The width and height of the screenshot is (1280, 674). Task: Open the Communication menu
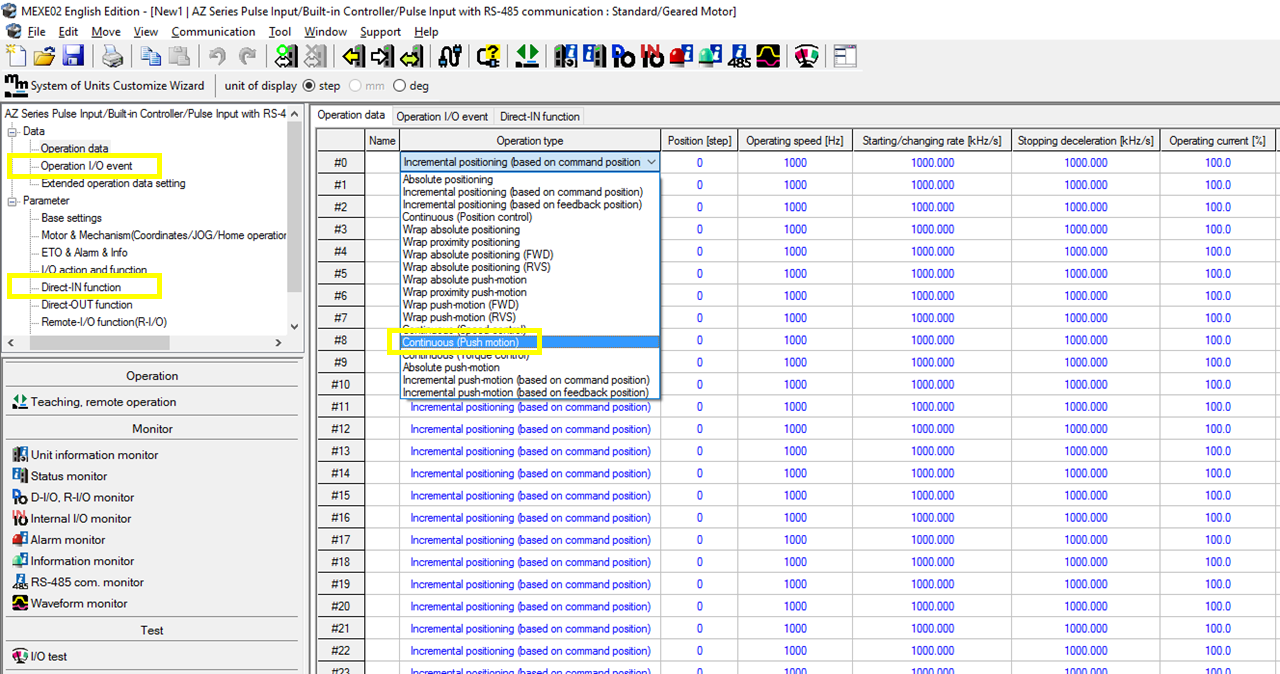coord(213,32)
